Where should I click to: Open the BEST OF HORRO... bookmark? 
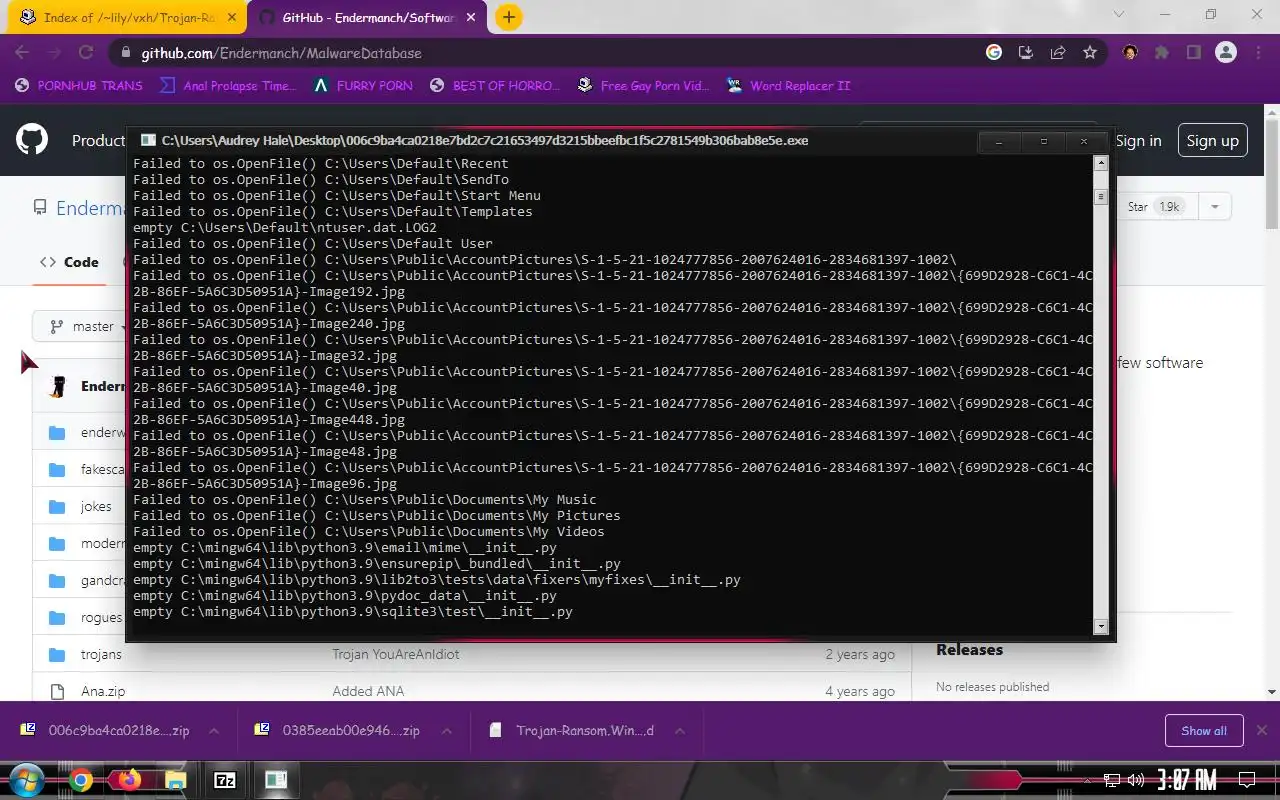pyautogui.click(x=495, y=86)
